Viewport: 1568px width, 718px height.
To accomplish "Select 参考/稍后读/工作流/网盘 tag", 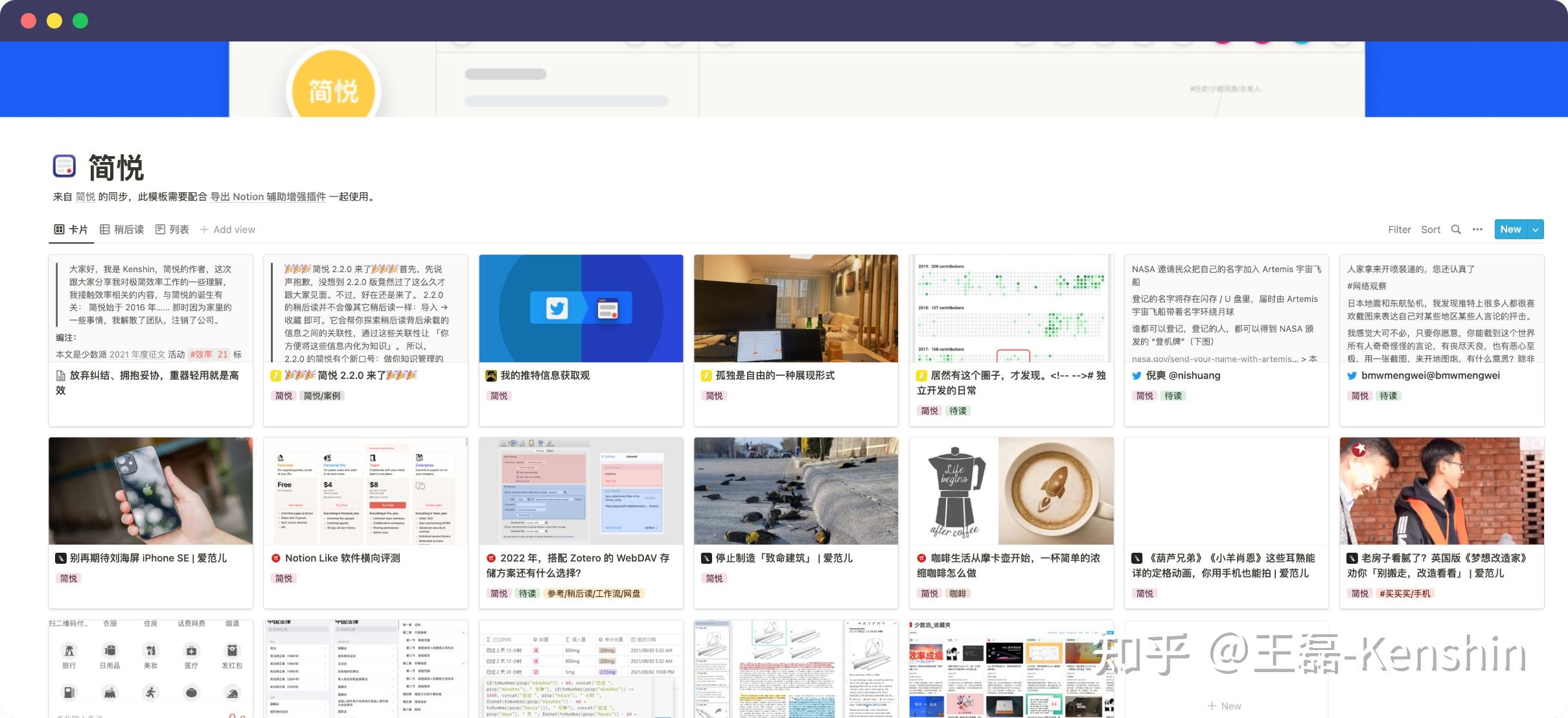I will (594, 594).
